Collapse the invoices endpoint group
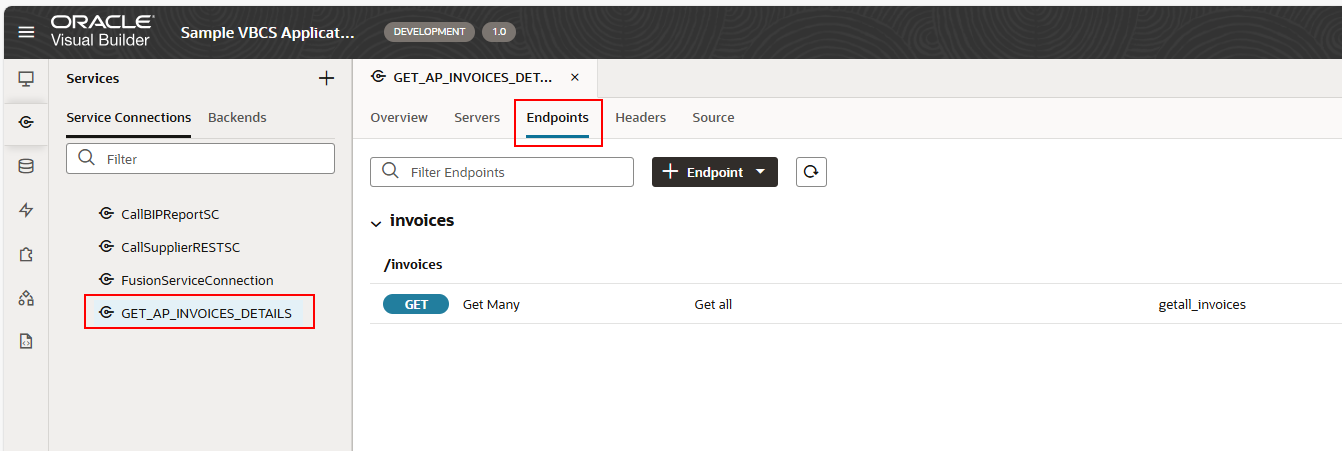 [x=376, y=222]
